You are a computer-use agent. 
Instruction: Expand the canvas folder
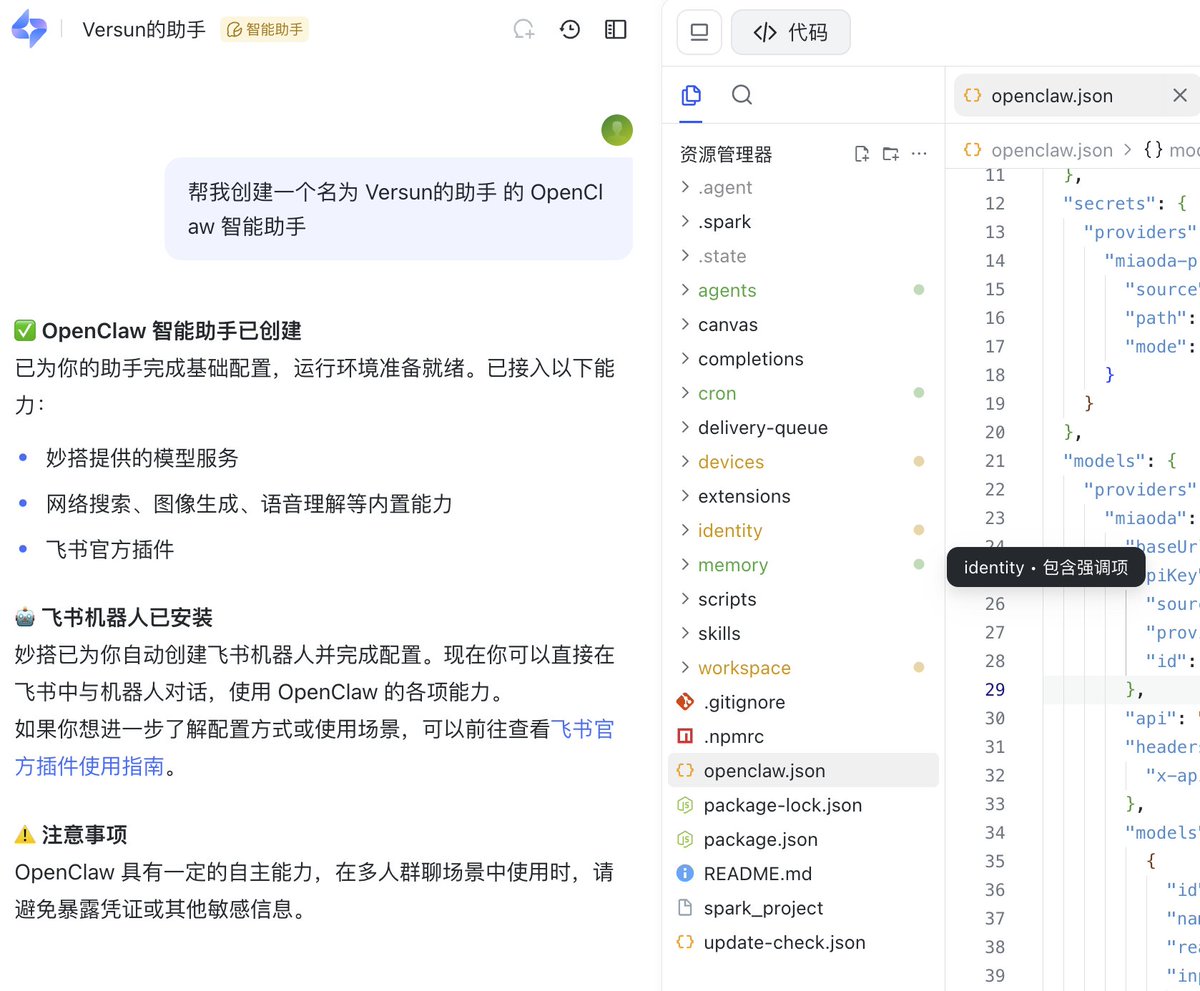click(x=803, y=325)
